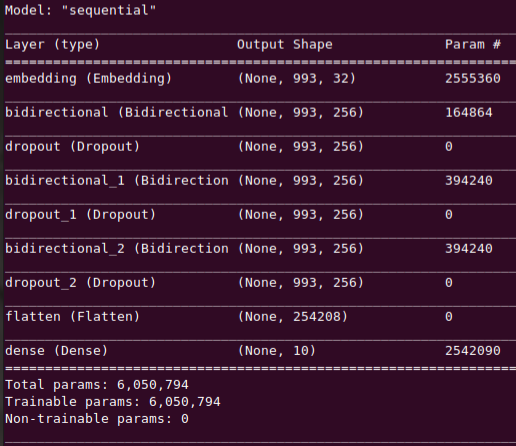Click bidirectional_1 param count 394240
Image resolution: width=516 pixels, height=446 pixels.
pyautogui.click(x=469, y=181)
